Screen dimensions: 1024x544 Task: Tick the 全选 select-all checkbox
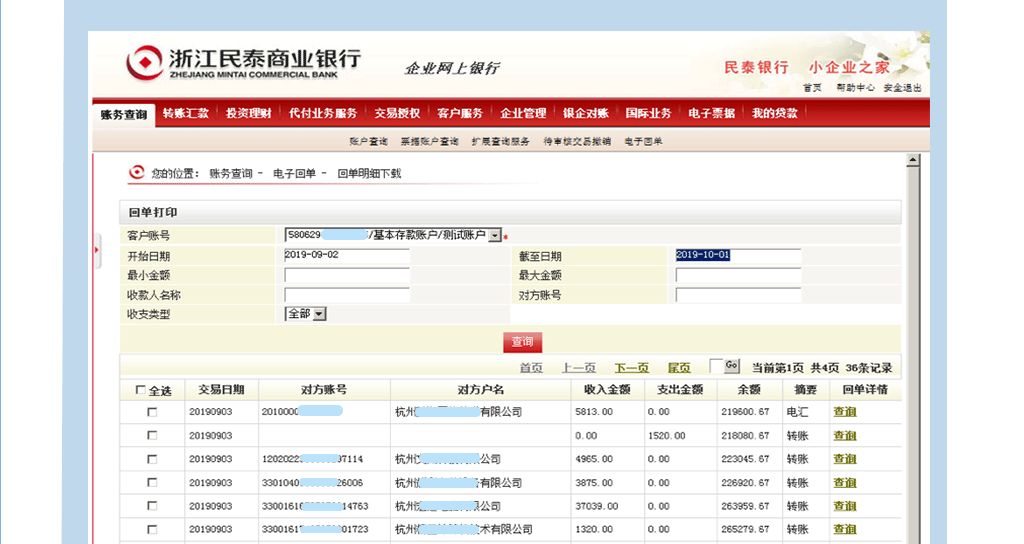pos(140,390)
